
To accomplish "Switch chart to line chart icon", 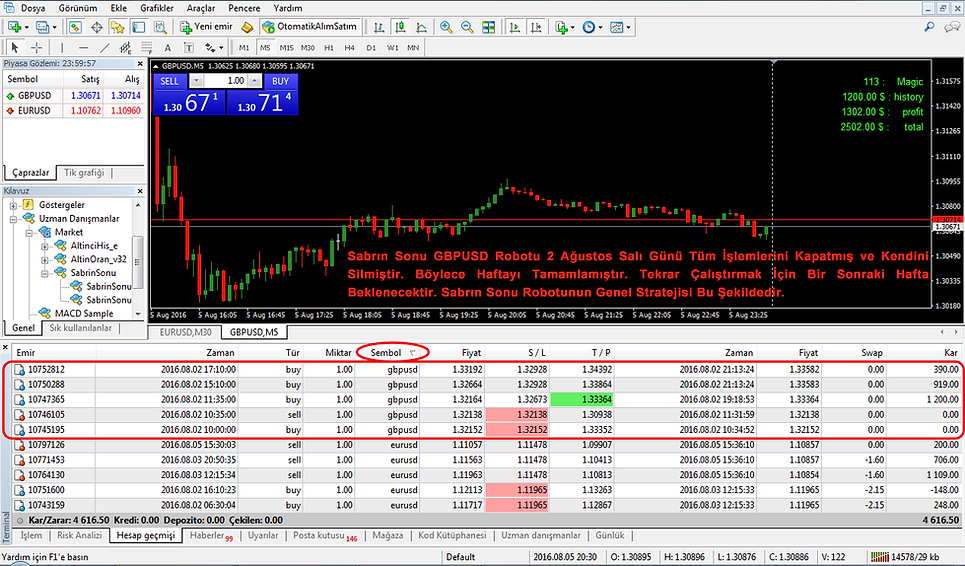I will [x=422, y=27].
